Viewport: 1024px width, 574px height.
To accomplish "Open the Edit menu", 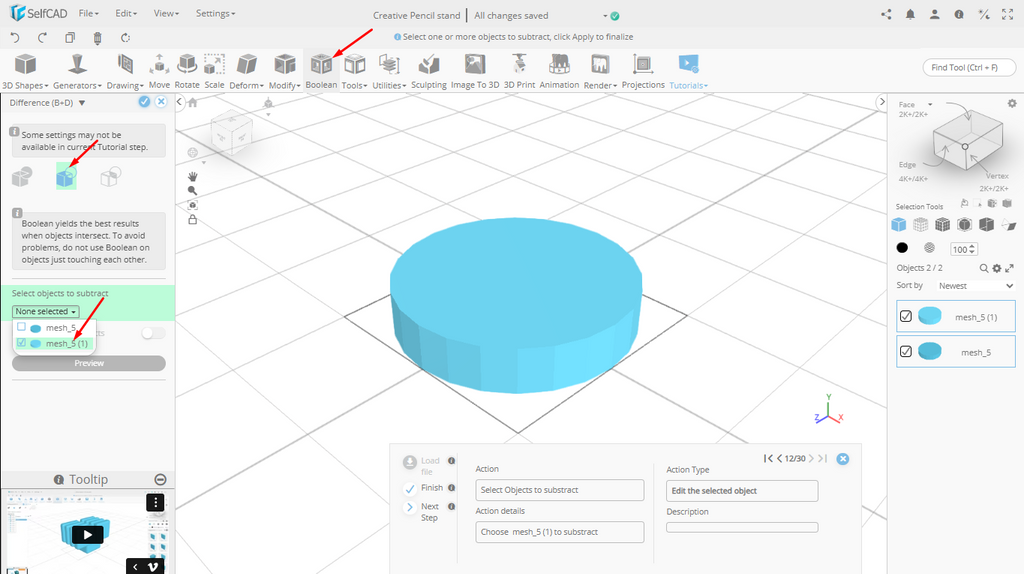I will click(x=126, y=13).
